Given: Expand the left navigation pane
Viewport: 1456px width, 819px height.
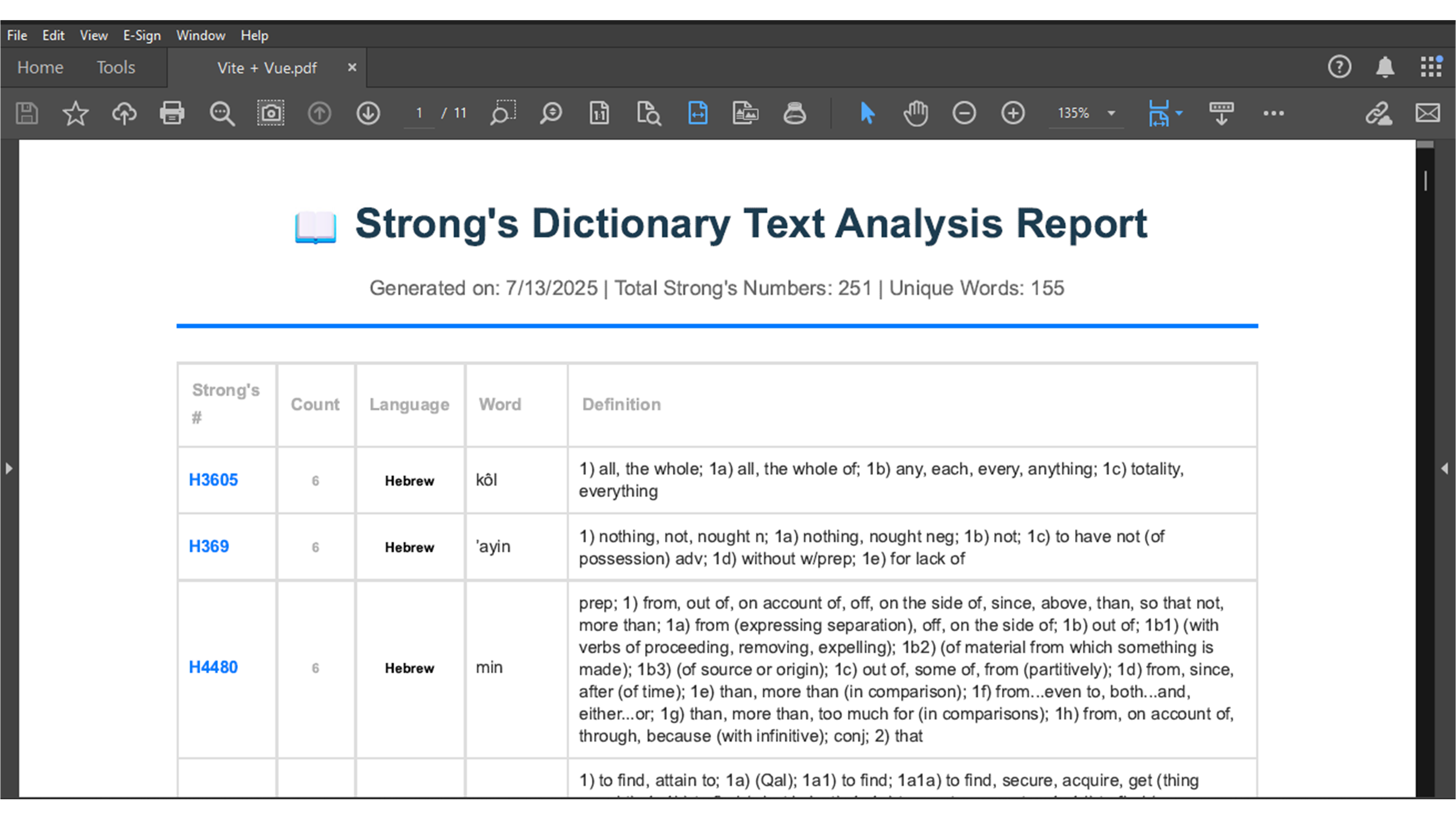Looking at the screenshot, I should [x=9, y=468].
